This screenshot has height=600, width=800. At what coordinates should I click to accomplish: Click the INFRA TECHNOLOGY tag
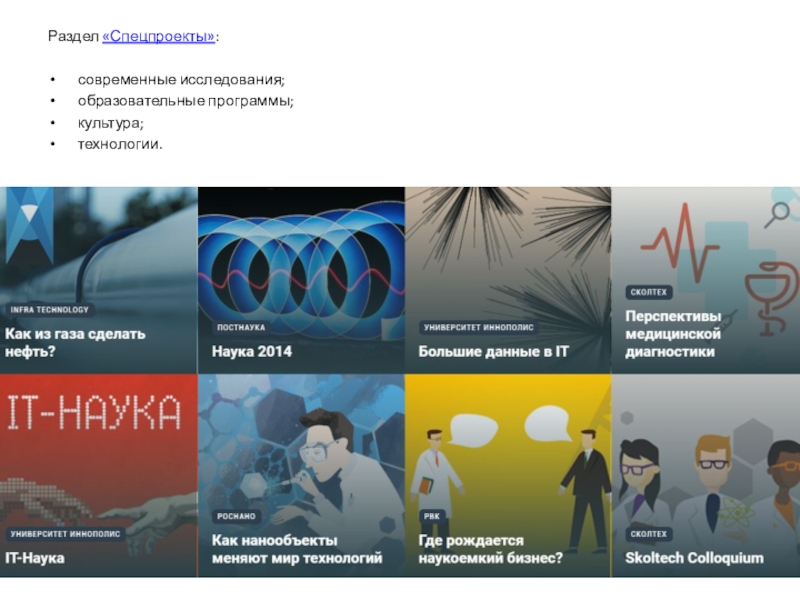pyautogui.click(x=49, y=310)
